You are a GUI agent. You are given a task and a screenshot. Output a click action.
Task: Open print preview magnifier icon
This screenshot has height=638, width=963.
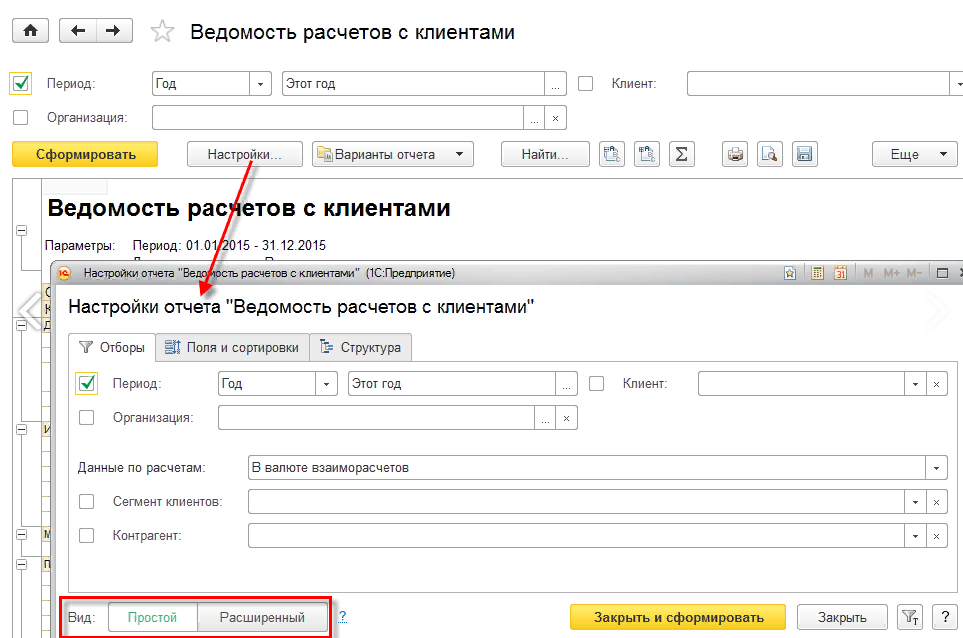pyautogui.click(x=769, y=154)
